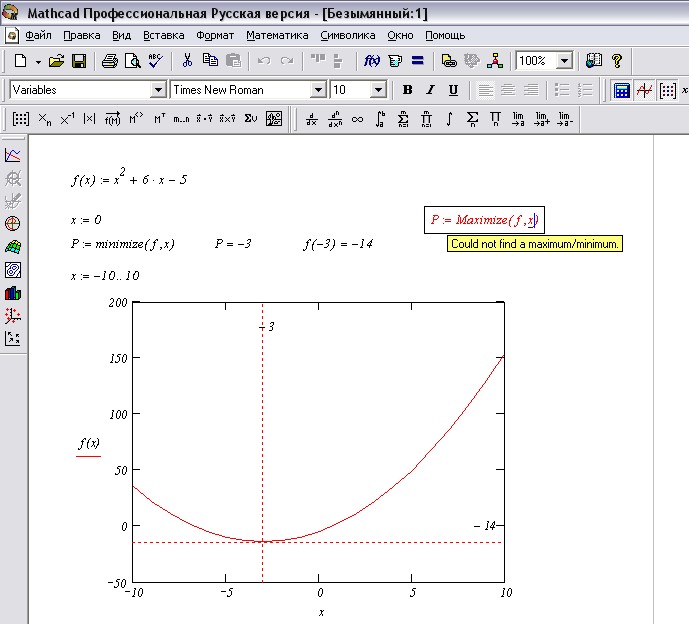689x624 pixels.
Task: Open the graph toolbar
Action: (644, 91)
